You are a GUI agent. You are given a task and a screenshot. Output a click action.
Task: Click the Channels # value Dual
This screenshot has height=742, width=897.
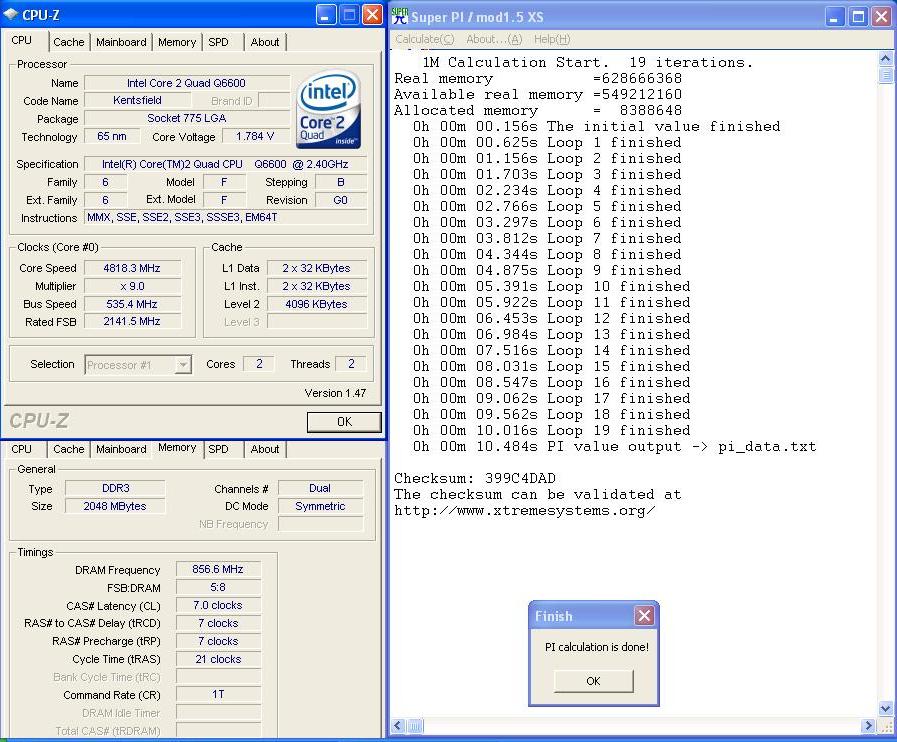[320, 488]
